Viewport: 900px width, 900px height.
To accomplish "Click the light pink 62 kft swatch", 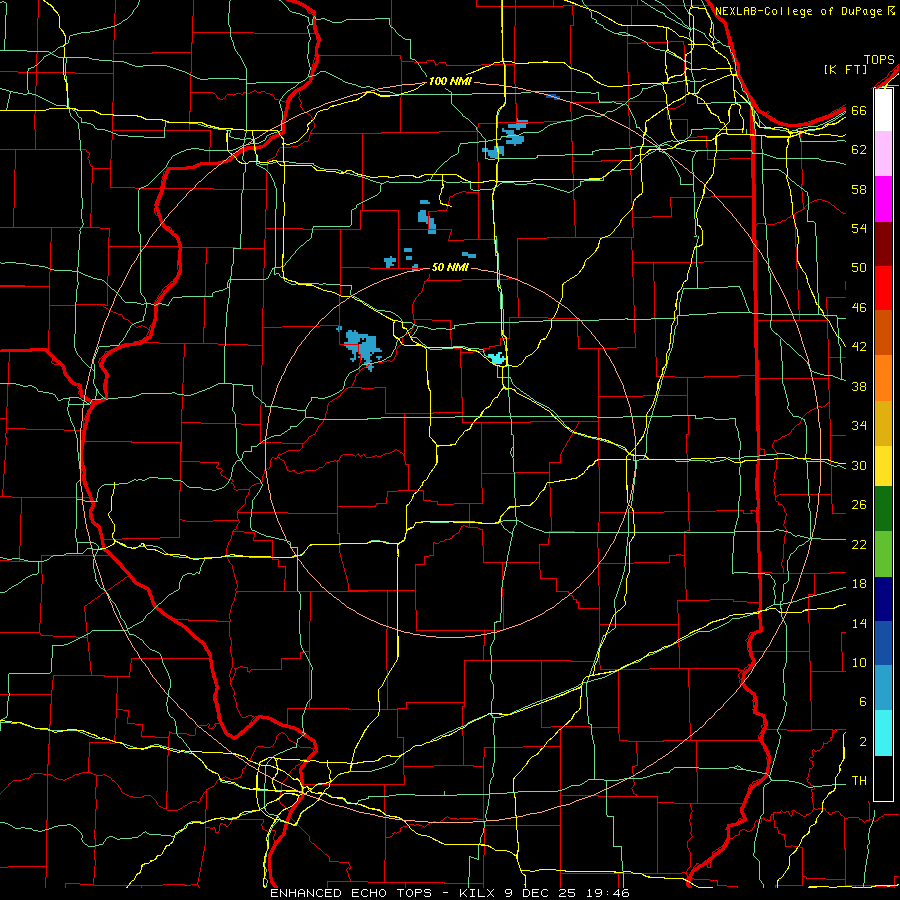I will [883, 154].
